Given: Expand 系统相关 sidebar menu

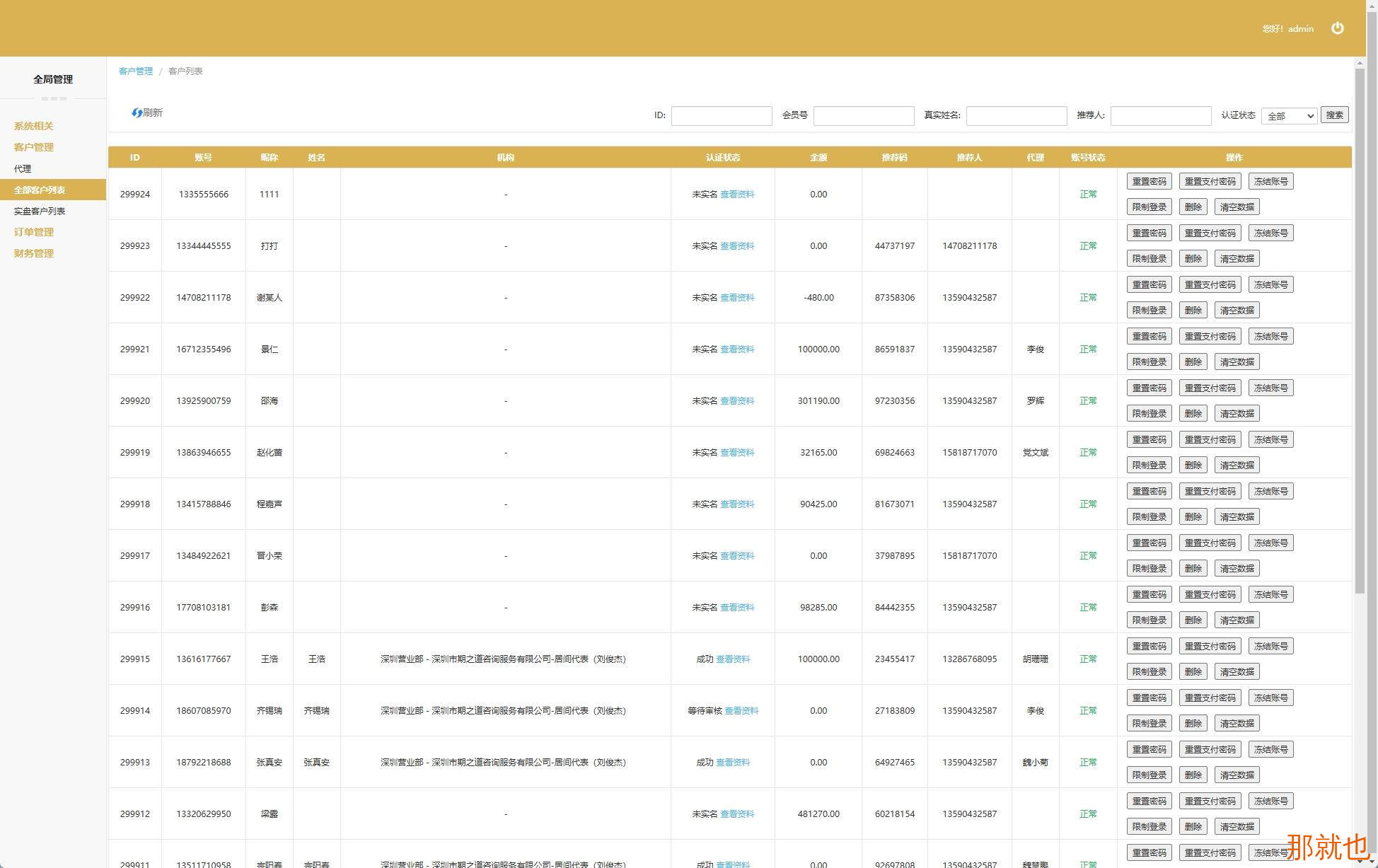Looking at the screenshot, I should (x=34, y=126).
